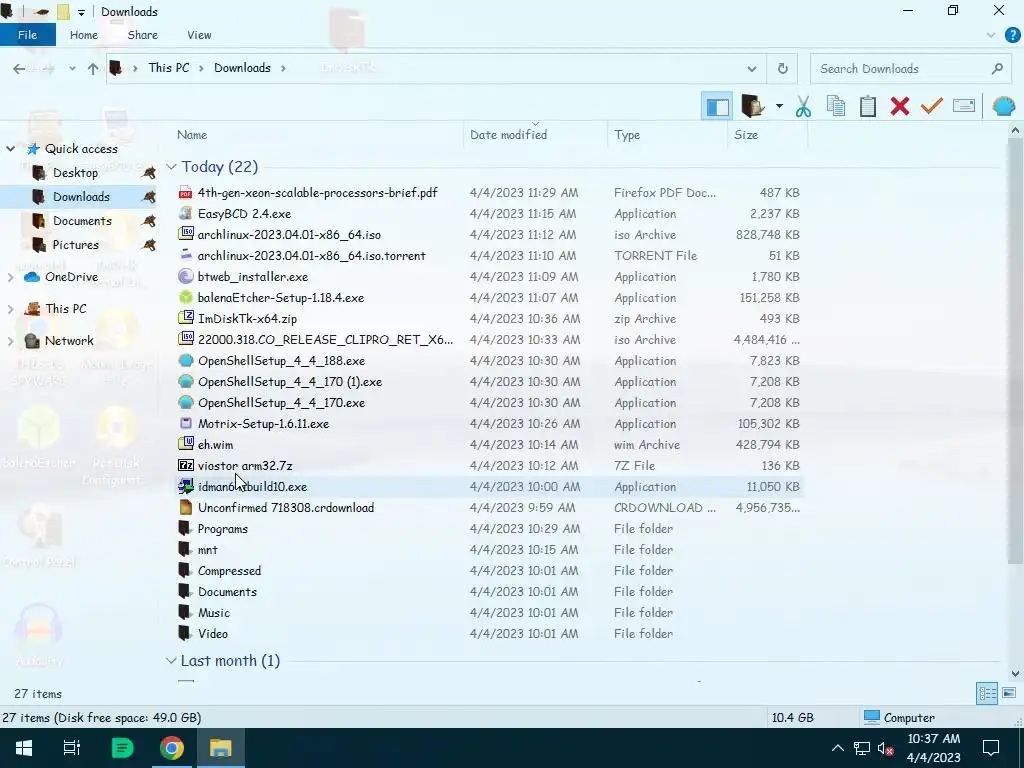Open the address bar history dropdown

click(x=752, y=69)
